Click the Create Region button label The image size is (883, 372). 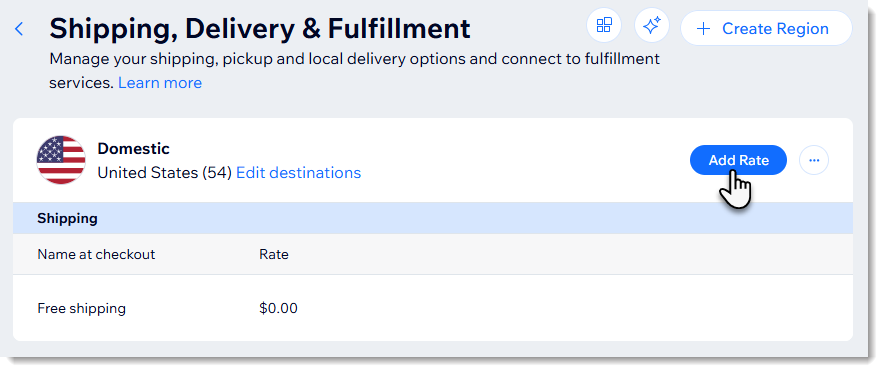point(775,29)
